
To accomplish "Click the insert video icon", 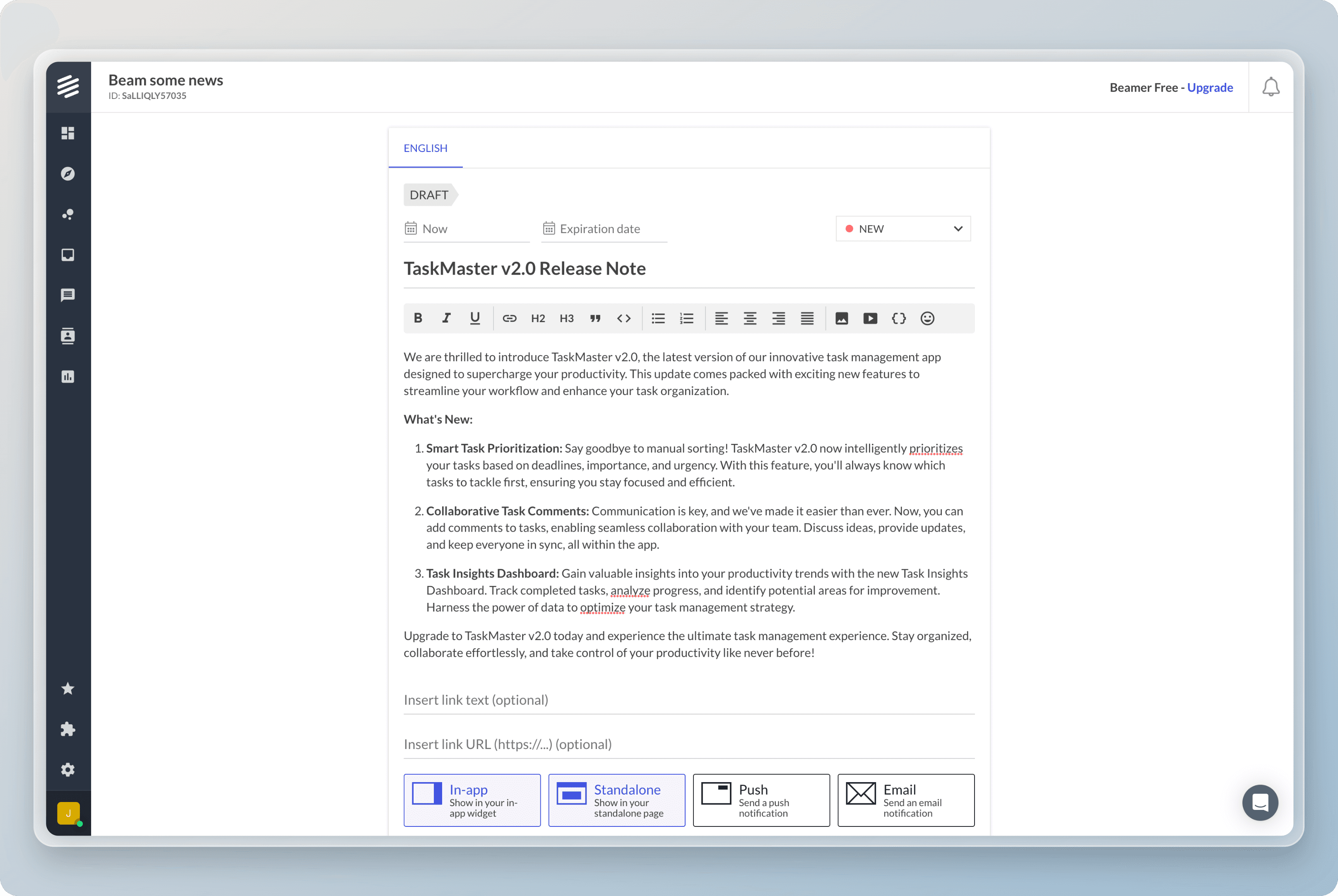I will point(870,318).
